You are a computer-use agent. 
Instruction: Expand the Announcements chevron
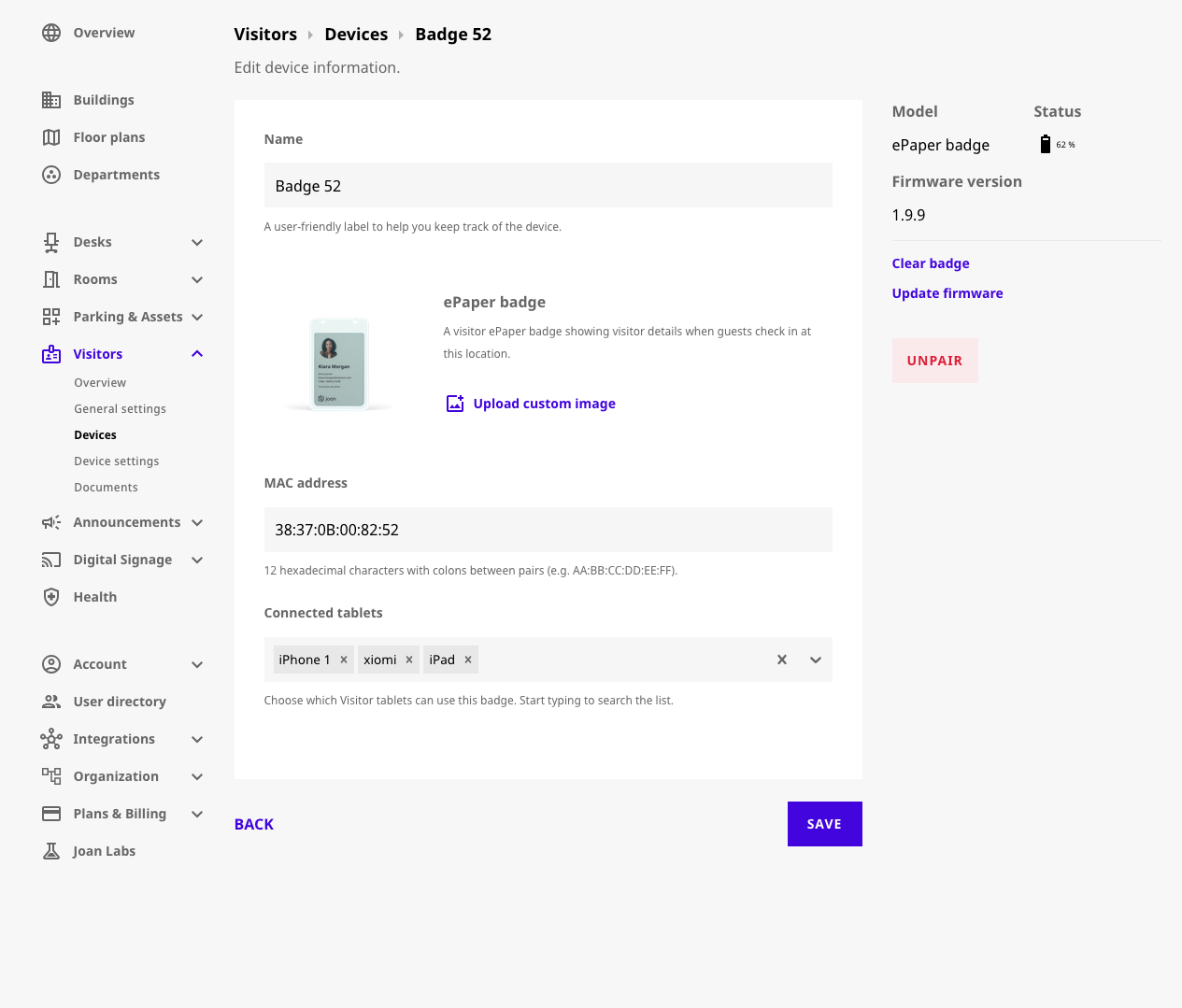197,522
